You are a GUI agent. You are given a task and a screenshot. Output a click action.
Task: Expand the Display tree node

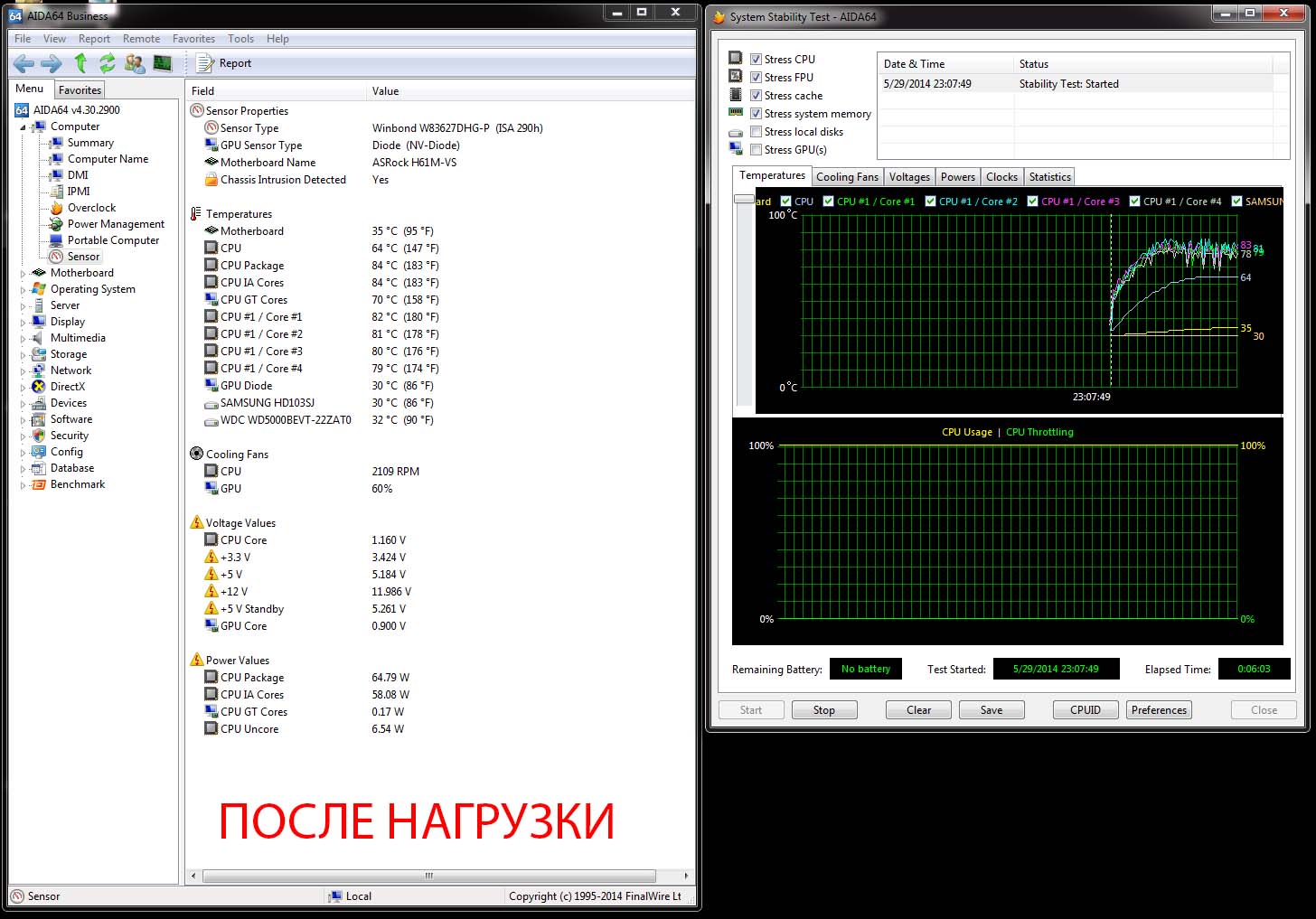pos(23,322)
